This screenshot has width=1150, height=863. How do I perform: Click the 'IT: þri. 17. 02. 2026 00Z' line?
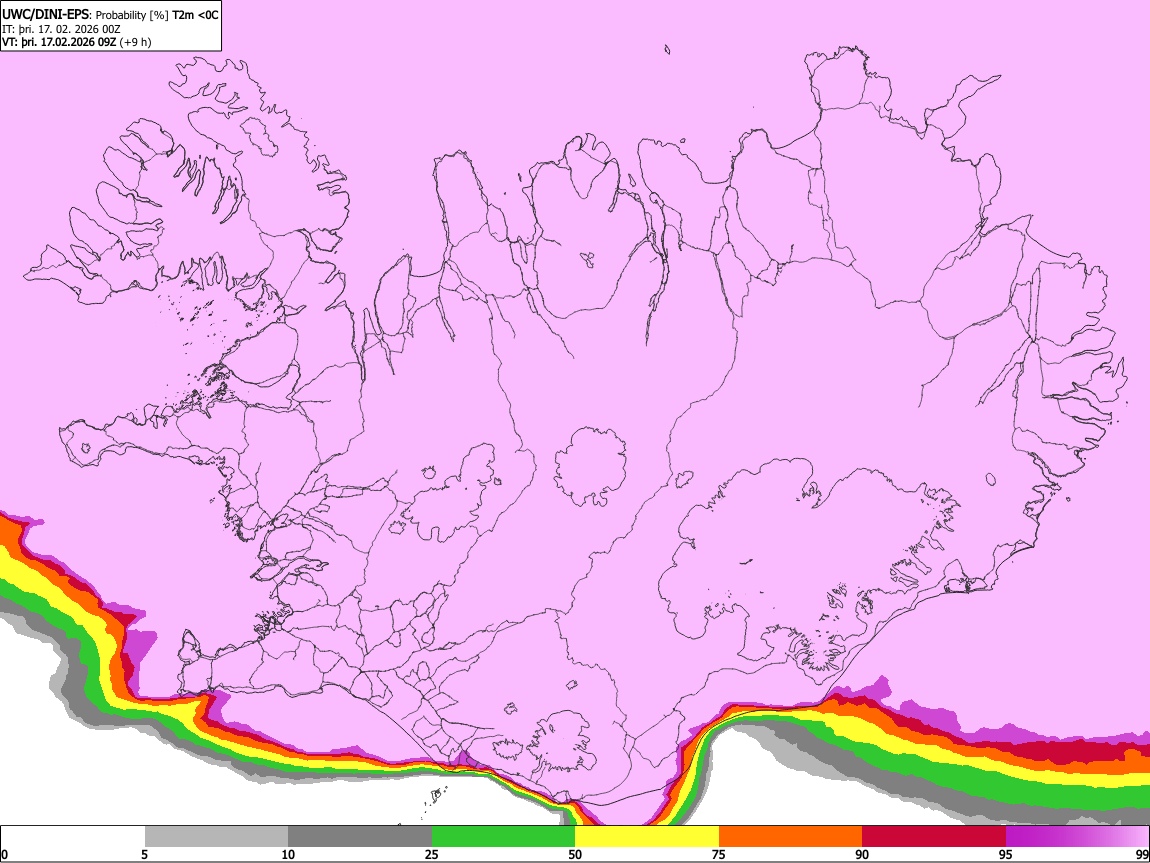click(61, 29)
